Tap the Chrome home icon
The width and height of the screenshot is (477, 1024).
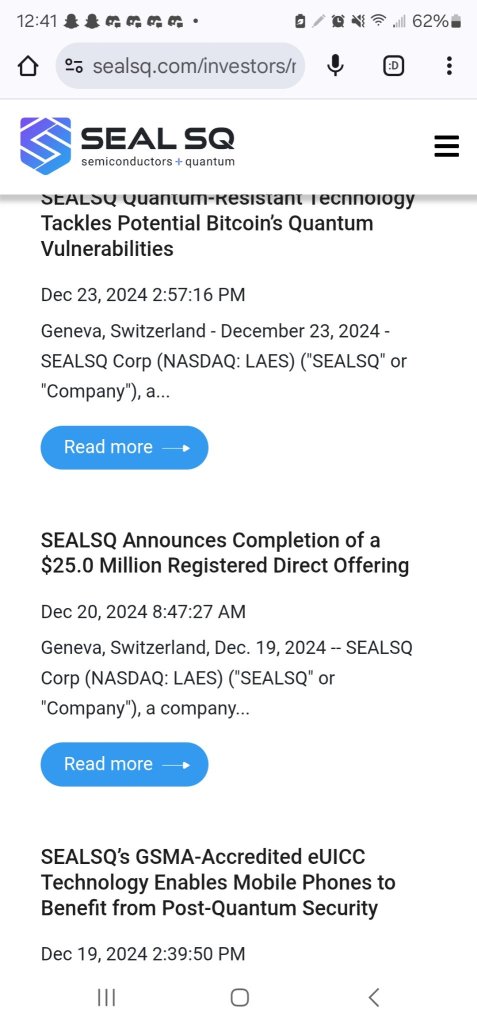click(27, 66)
